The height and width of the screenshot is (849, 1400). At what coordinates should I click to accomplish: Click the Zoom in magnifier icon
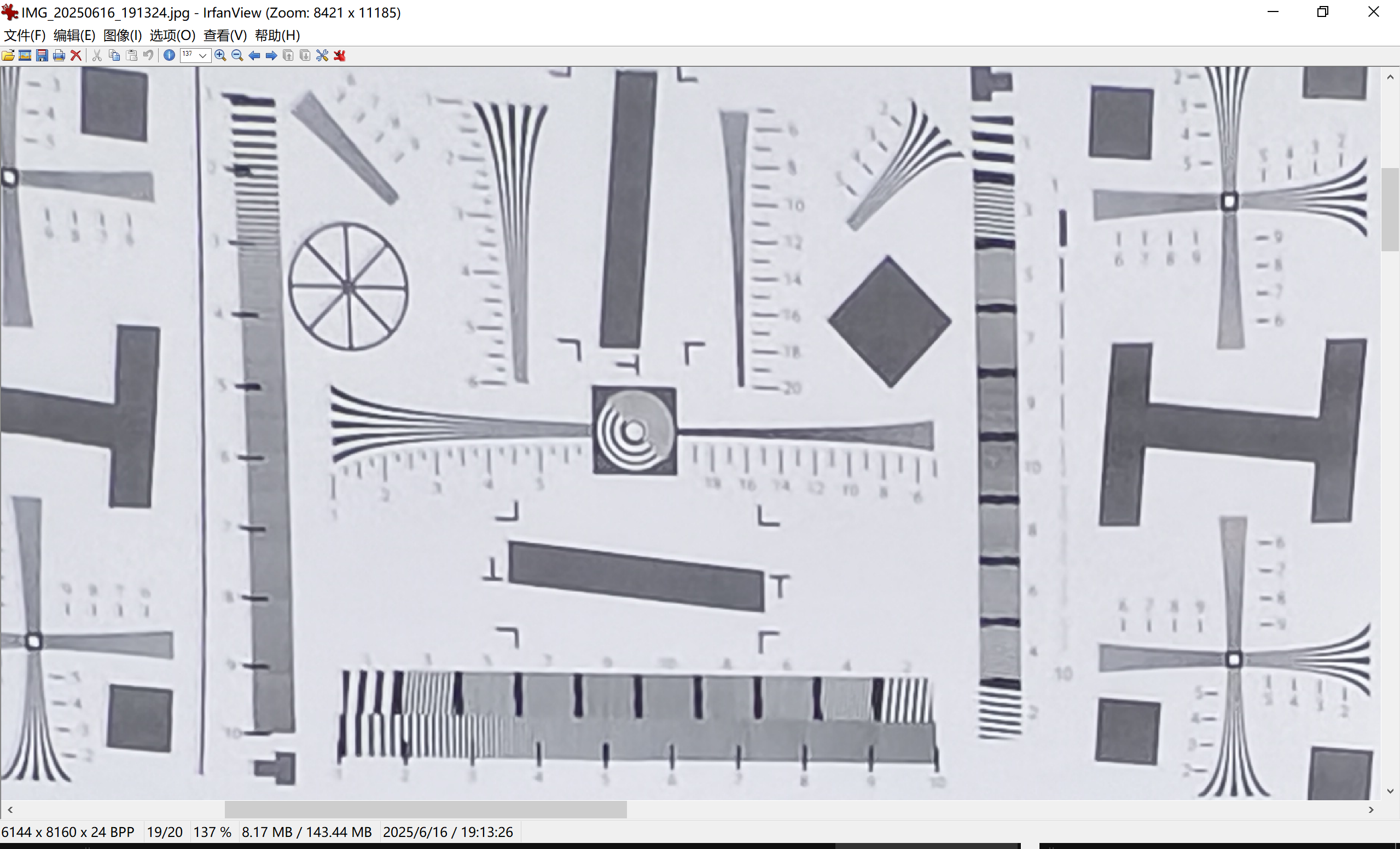220,55
